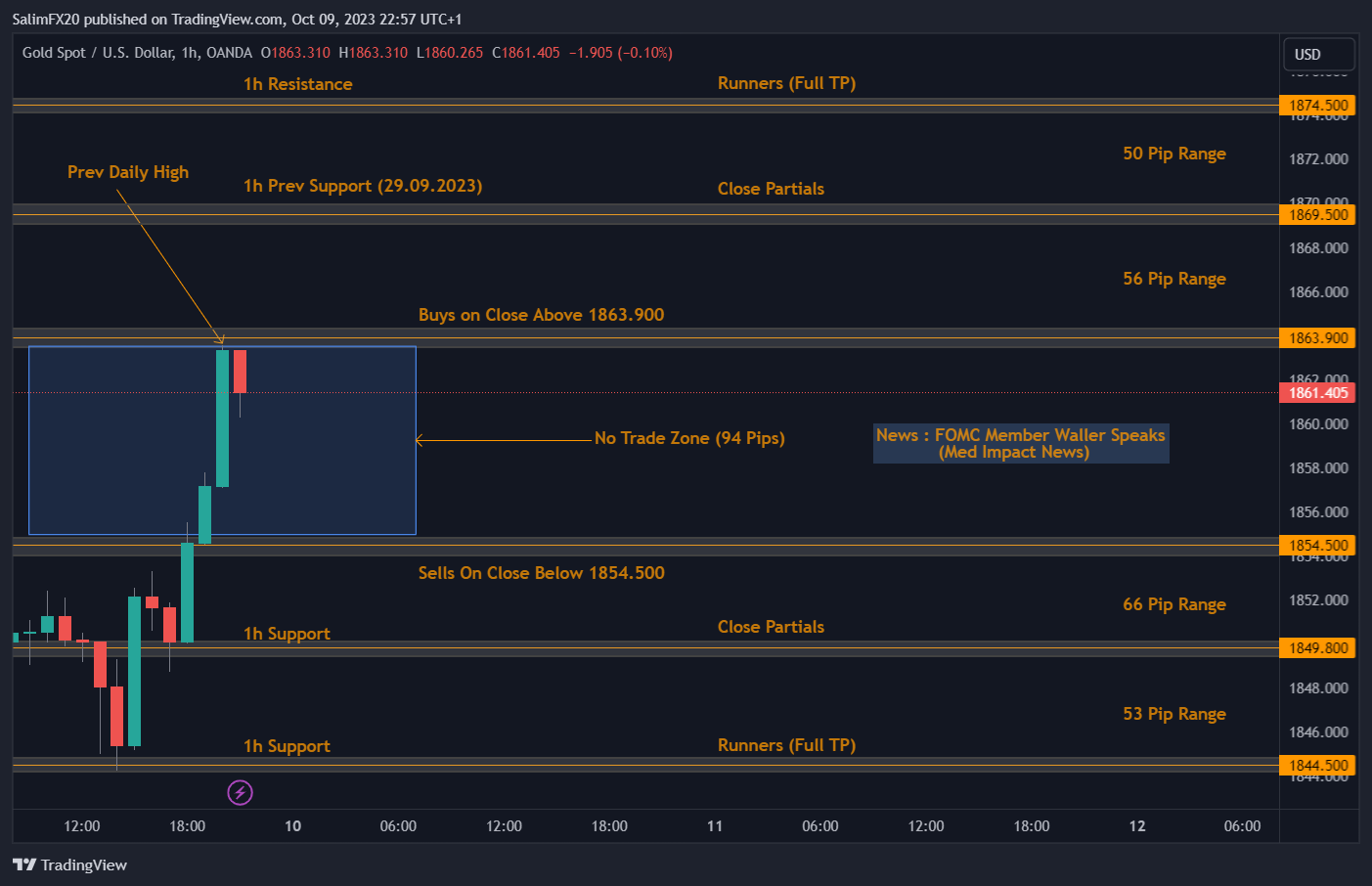1372x886 pixels.
Task: Click the red current price tag 1861.405
Action: pyautogui.click(x=1318, y=392)
